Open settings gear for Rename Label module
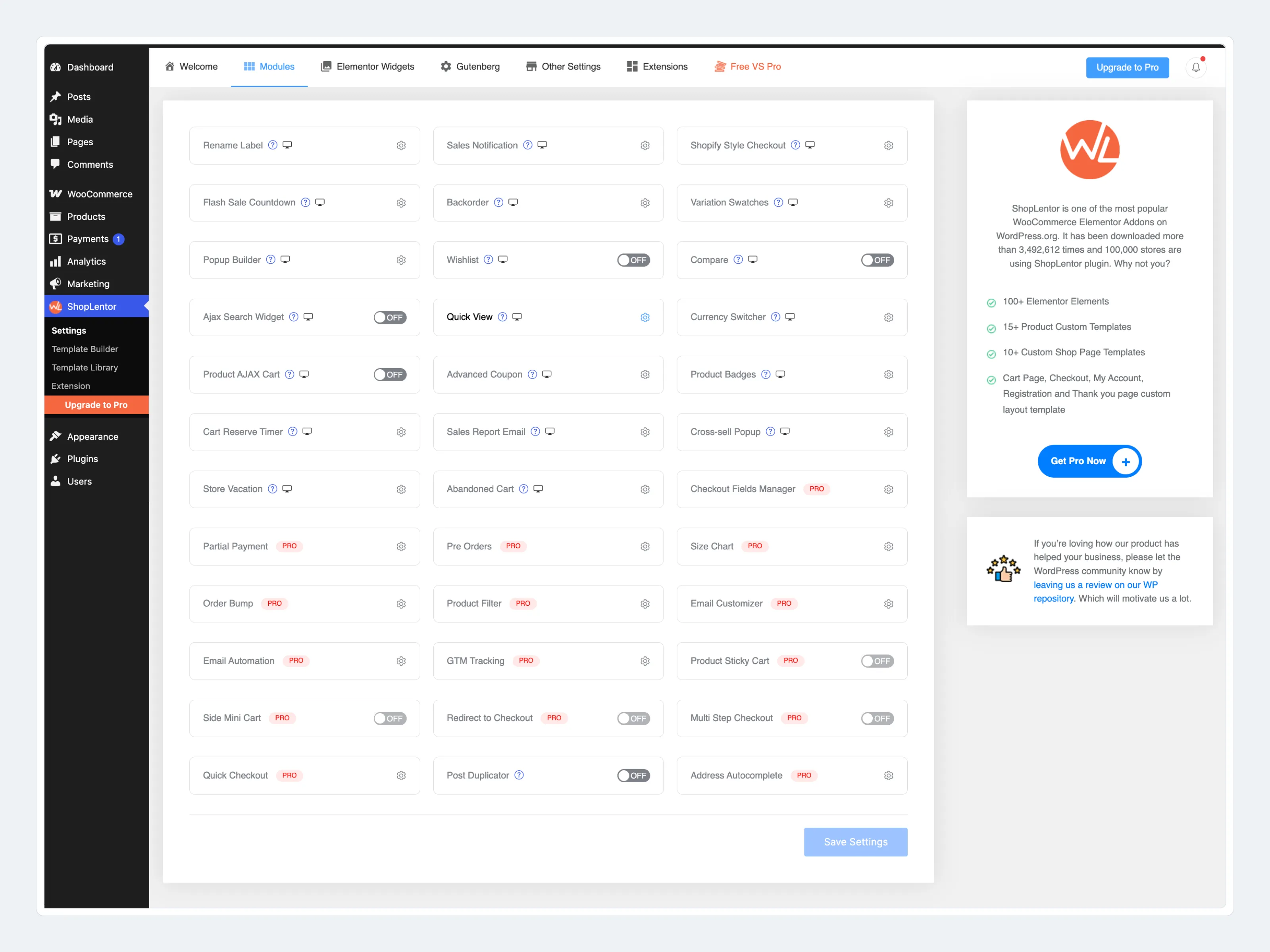This screenshot has width=1270, height=952. click(401, 145)
